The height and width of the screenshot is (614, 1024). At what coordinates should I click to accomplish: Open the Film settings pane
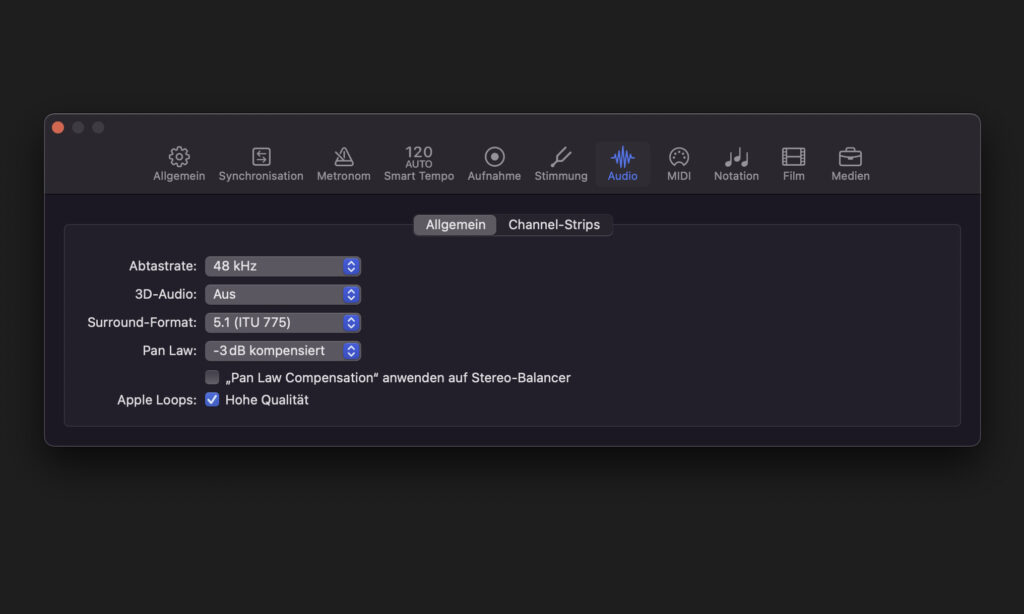[793, 163]
